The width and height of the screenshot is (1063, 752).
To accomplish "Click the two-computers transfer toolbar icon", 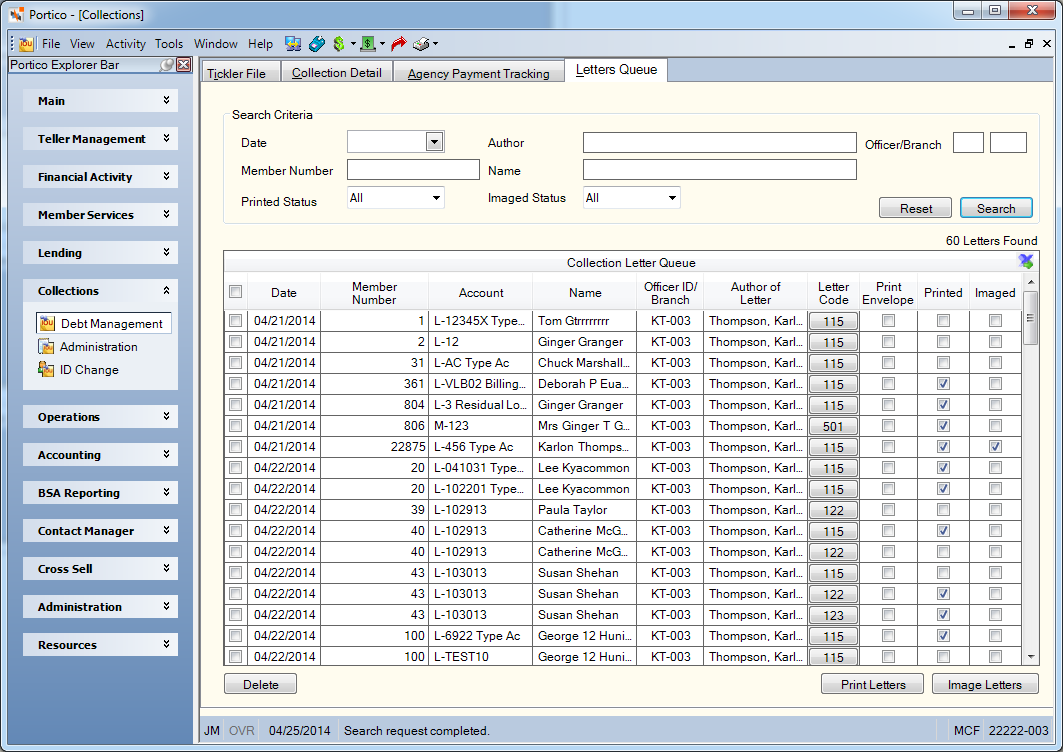I will tap(293, 44).
